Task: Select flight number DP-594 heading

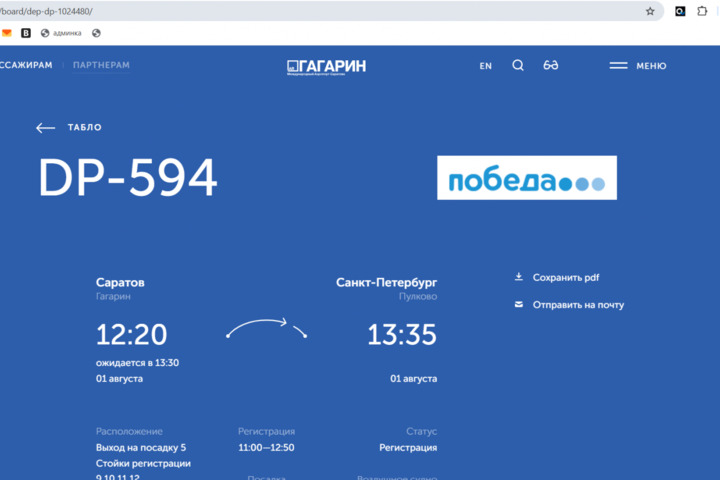Action: (x=128, y=178)
